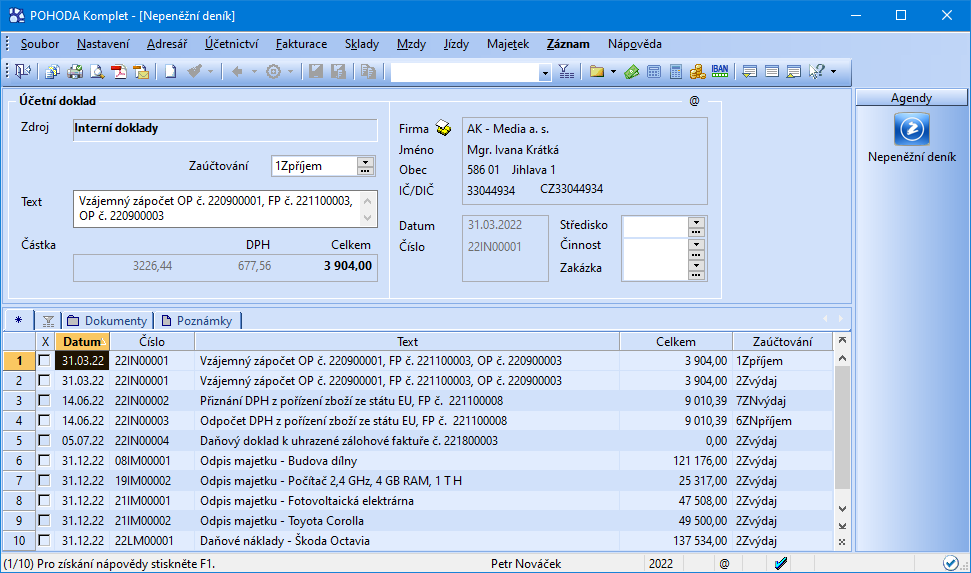Switch to the Dokumenty tab
The height and width of the screenshot is (573, 971).
[x=108, y=320]
